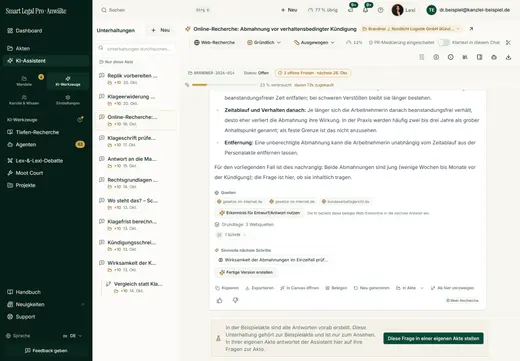This screenshot has width=520, height=361.
Task: Click Feedback geben button
Action: tap(46, 351)
